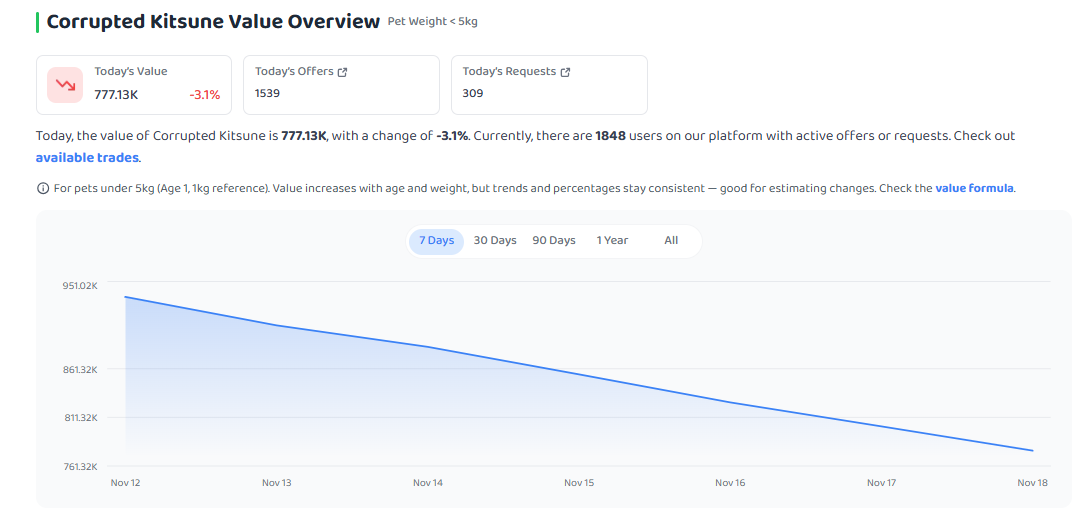Screen dimensions: 1080x521
Task: Click the Today's Requests card
Action: click(549, 85)
